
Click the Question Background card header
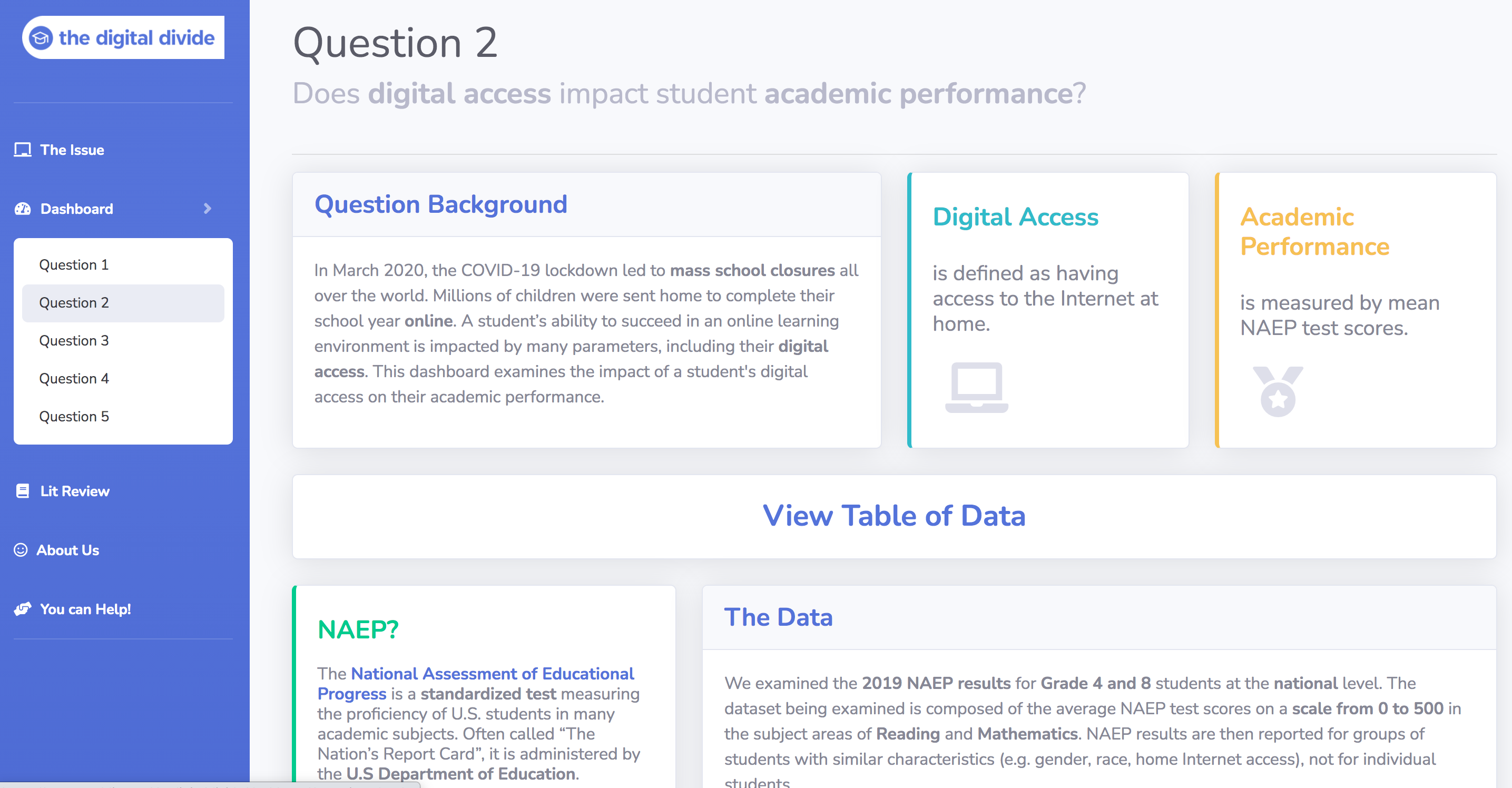click(586, 205)
